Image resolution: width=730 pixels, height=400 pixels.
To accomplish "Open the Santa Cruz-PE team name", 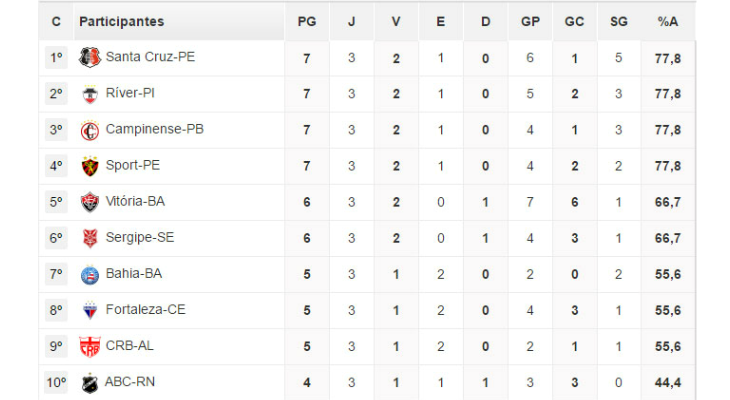I will pos(150,57).
